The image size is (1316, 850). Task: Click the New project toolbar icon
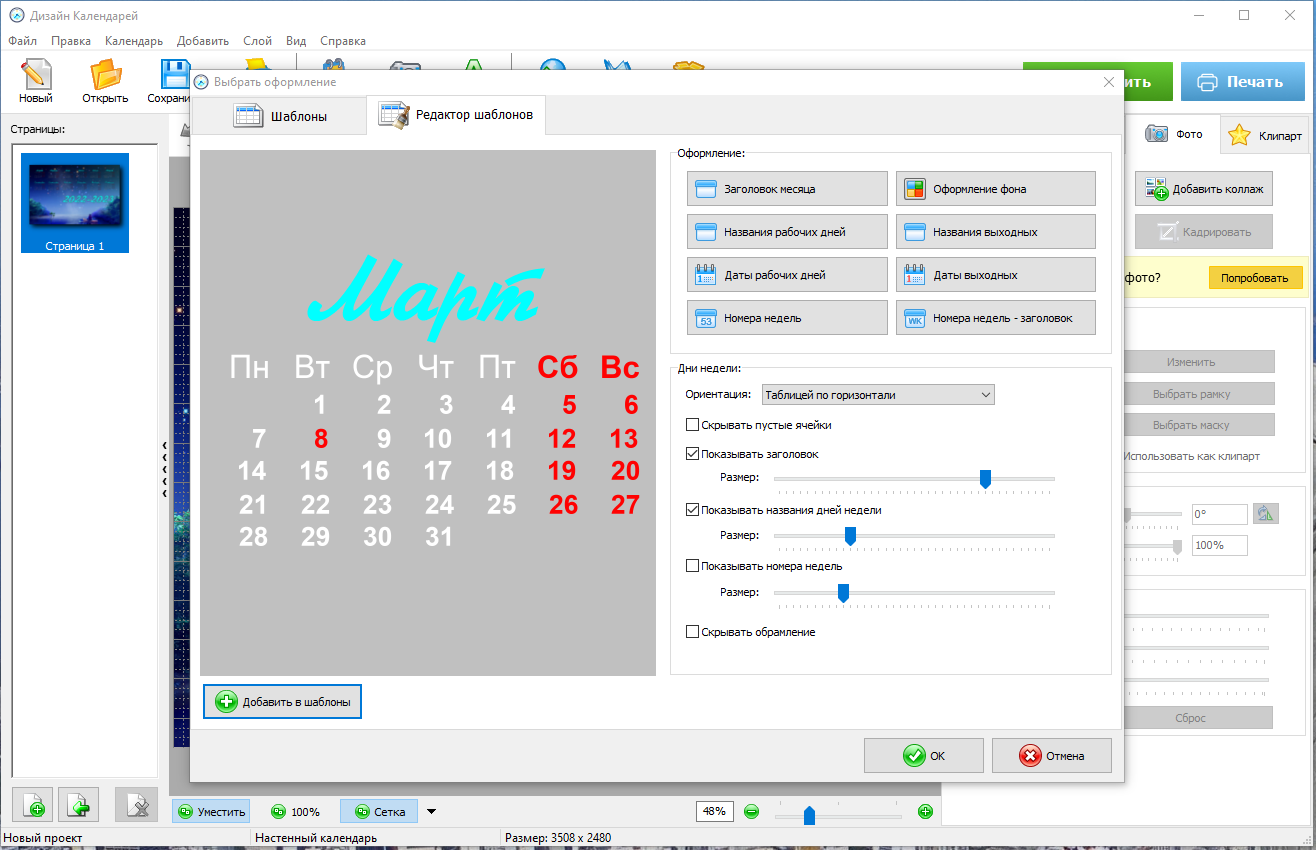[35, 80]
